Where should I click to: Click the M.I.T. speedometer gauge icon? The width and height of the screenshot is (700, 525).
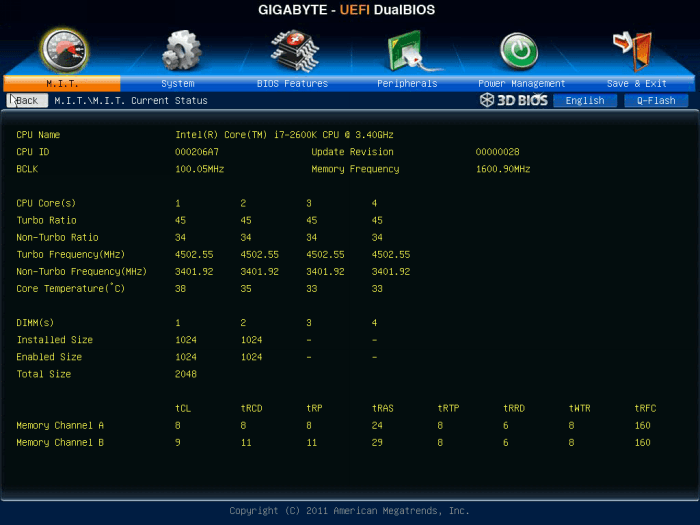pos(65,51)
